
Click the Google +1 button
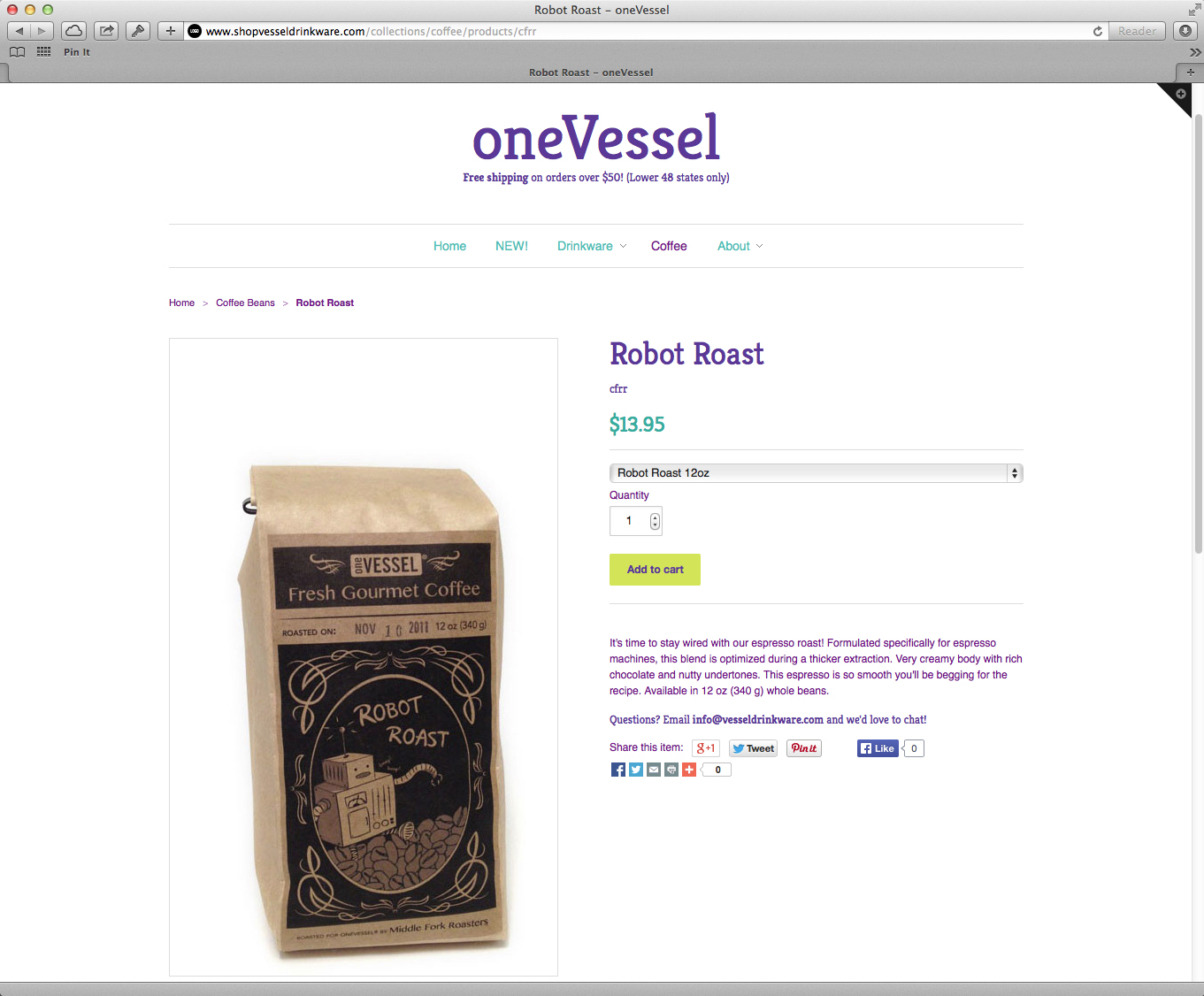click(706, 748)
